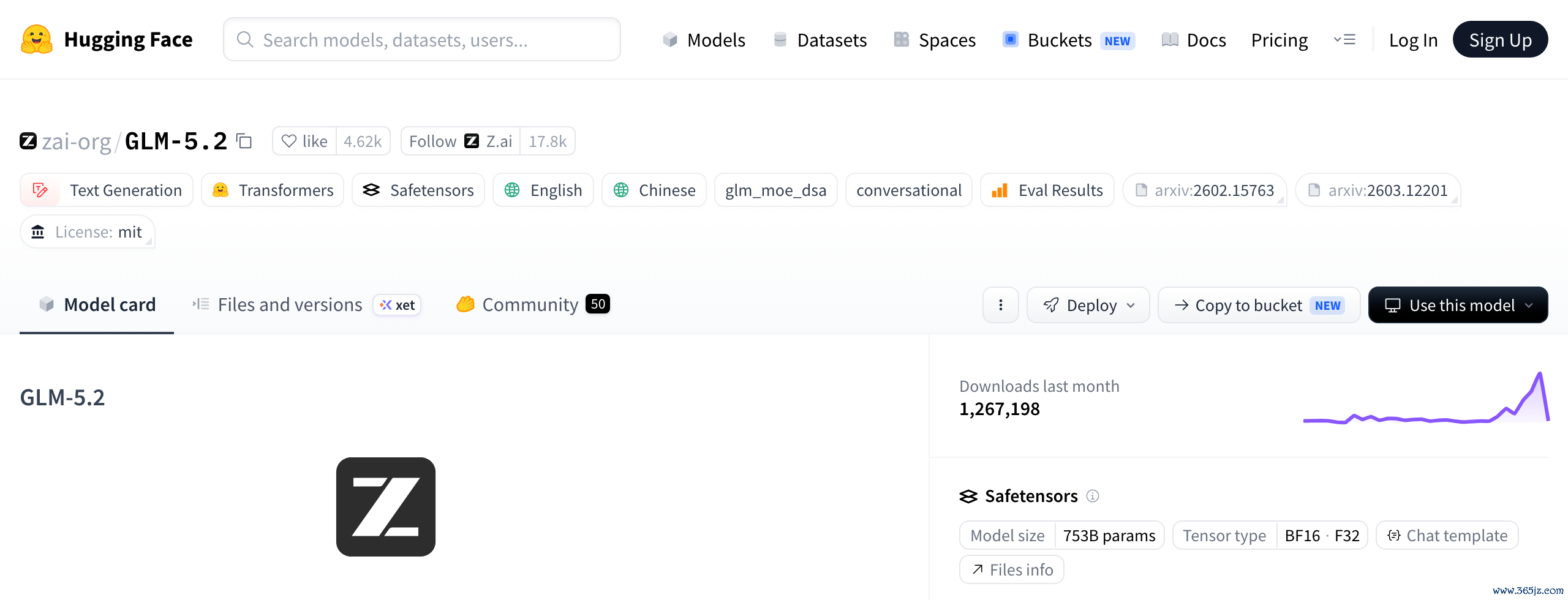The width and height of the screenshot is (1568, 600).
Task: Click the 1,267,198 downloads number
Action: (x=1000, y=409)
